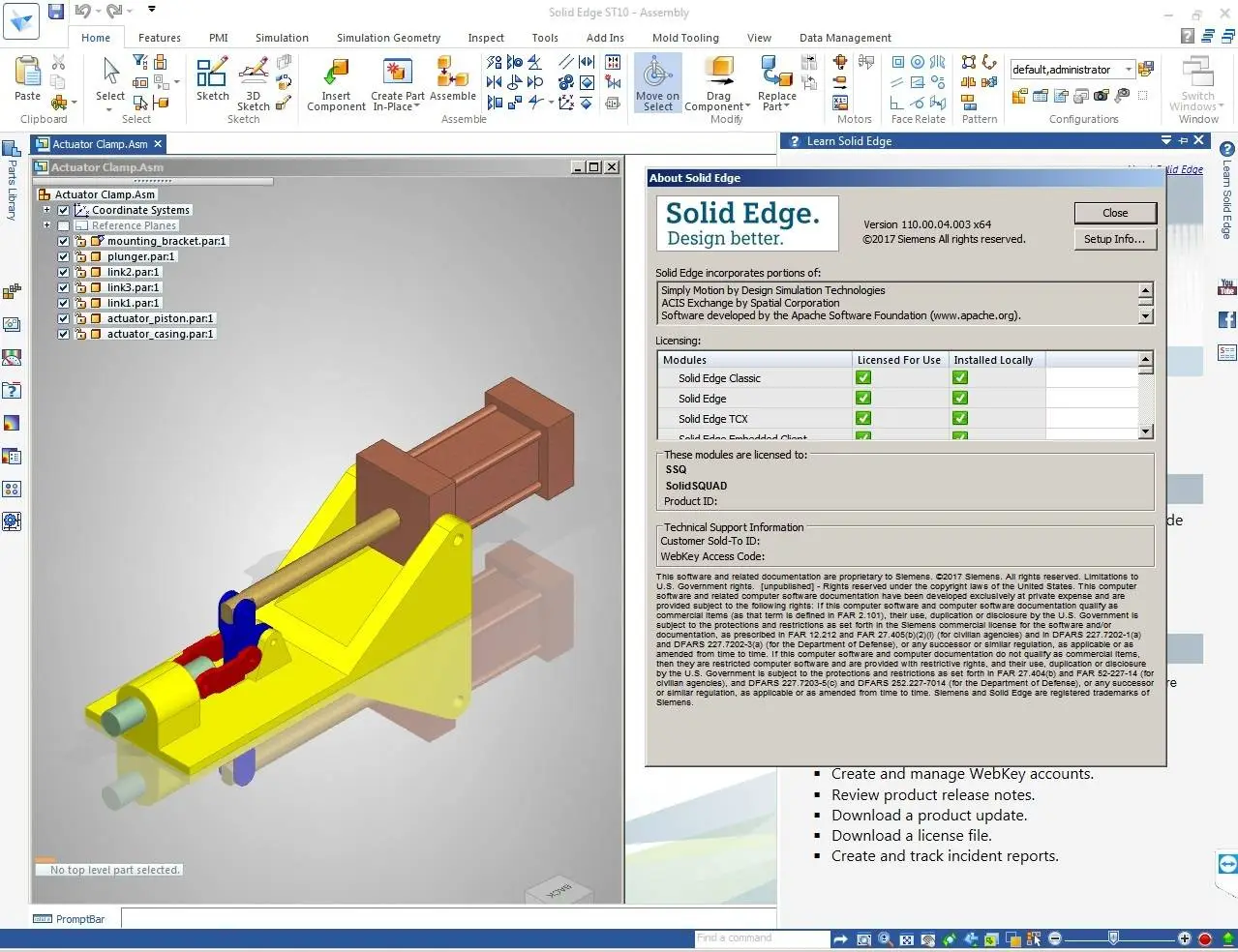Viewport: 1238px width, 952px height.
Task: Click the Zoom Area magnifier in status bar
Action: (x=863, y=938)
